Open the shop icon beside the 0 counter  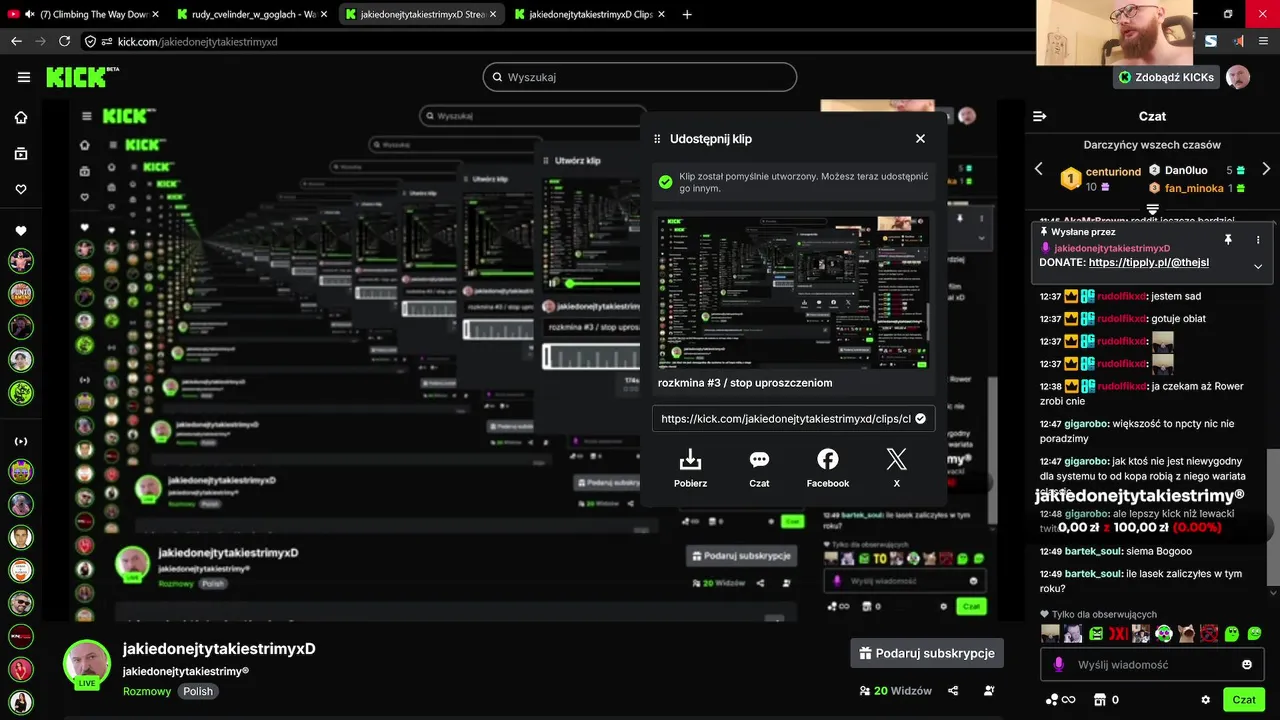click(x=1100, y=700)
